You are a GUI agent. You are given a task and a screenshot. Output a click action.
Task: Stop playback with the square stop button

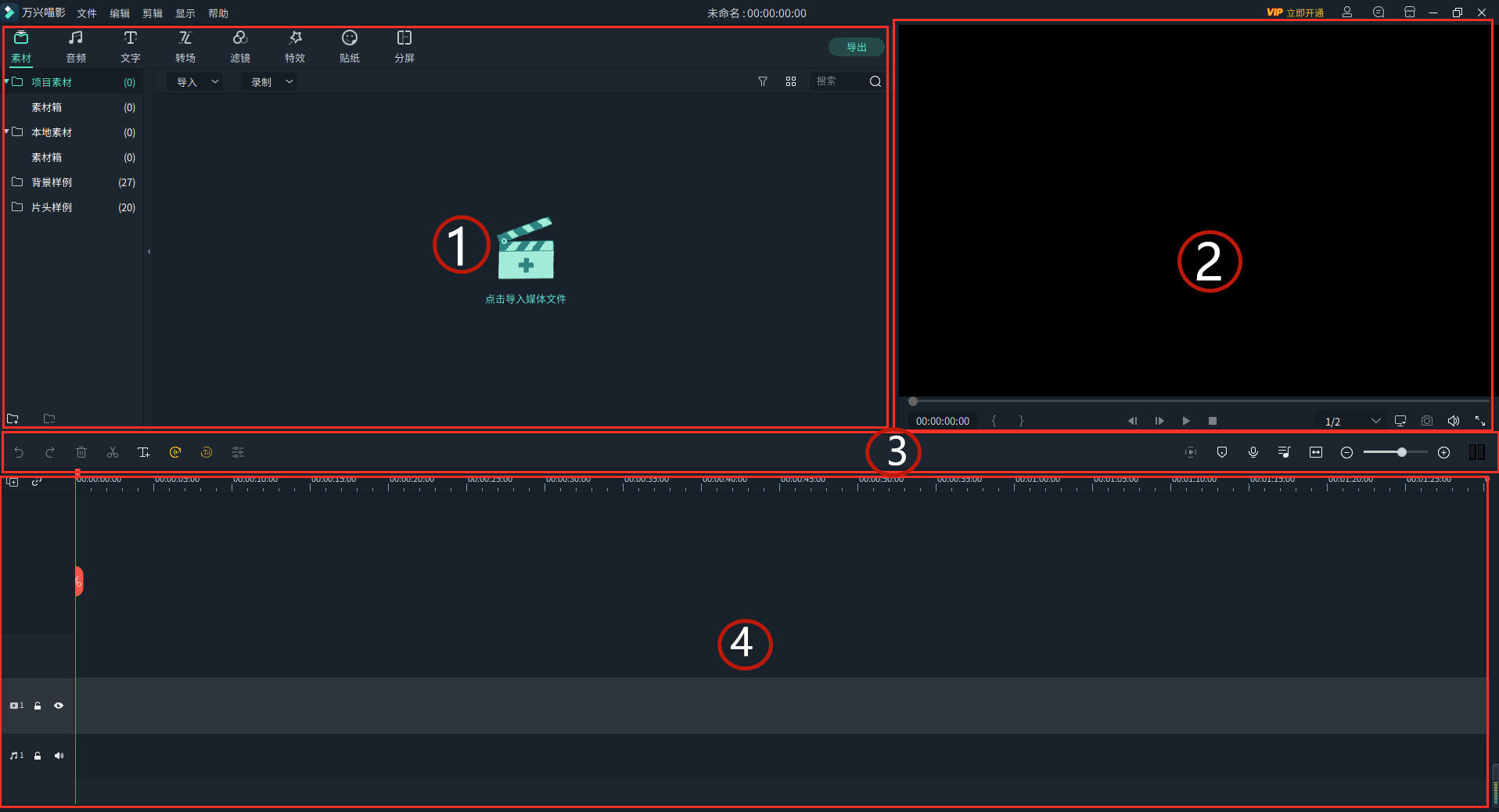coord(1213,421)
